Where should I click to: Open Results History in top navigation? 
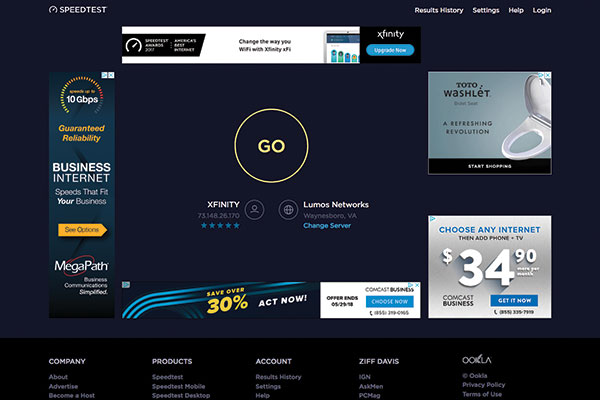click(439, 10)
